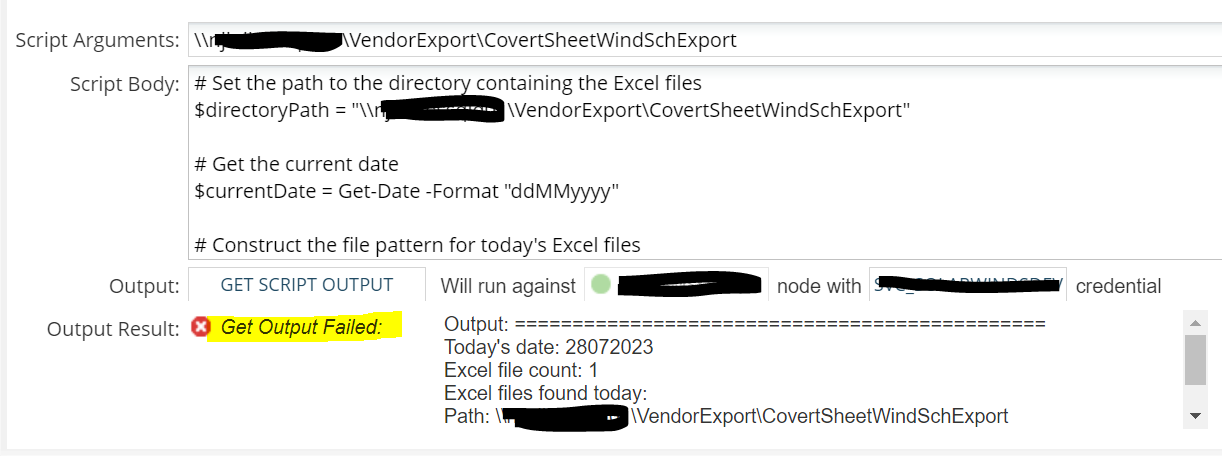Click into the Script Arguments input field

[x=705, y=41]
